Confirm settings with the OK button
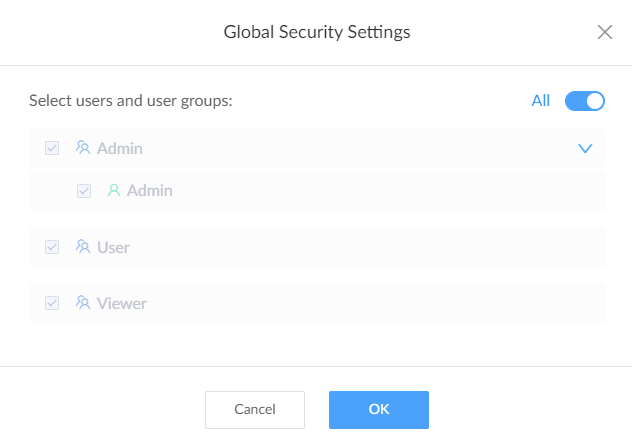This screenshot has width=632, height=447. 379,410
